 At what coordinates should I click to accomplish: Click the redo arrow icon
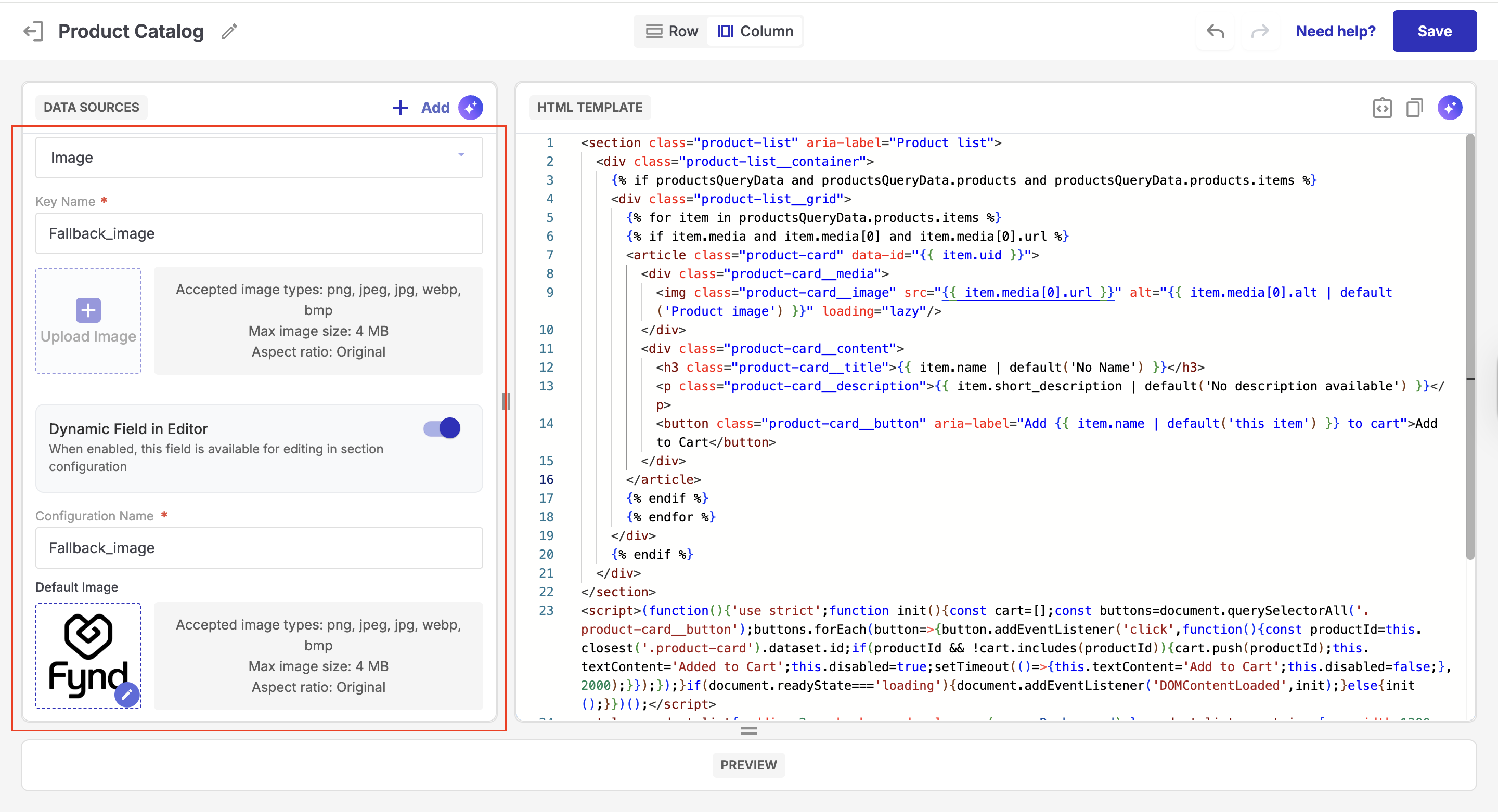(x=1260, y=31)
